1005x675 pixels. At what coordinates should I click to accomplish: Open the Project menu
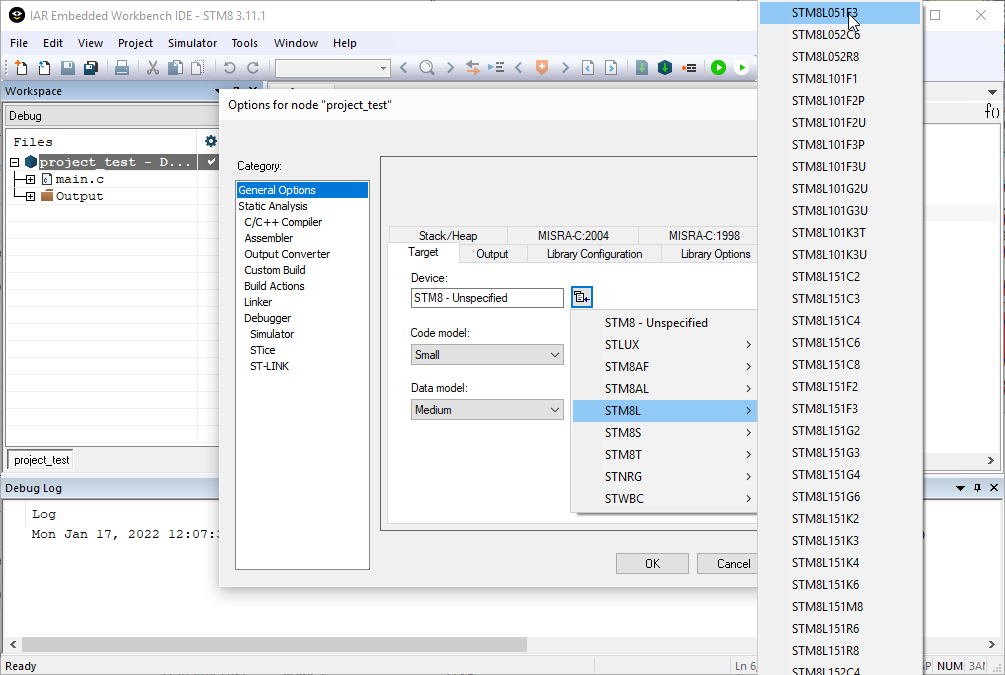click(x=135, y=43)
